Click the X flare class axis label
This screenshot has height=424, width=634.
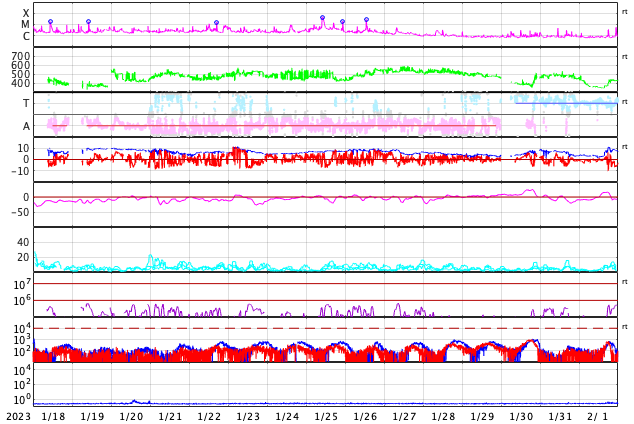tap(26, 13)
